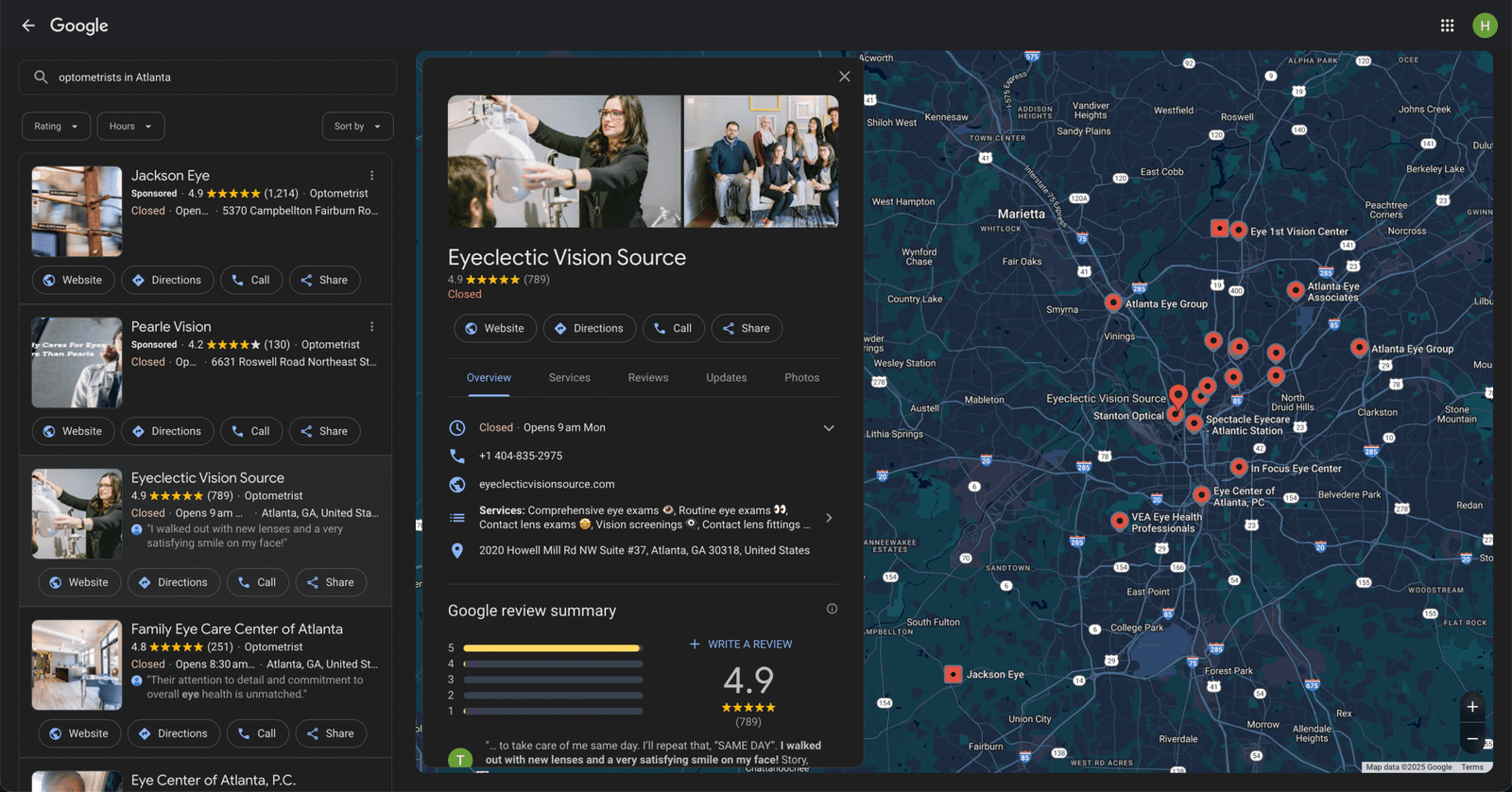Click the review summary info icon
This screenshot has height=792, width=1512.
(832, 609)
